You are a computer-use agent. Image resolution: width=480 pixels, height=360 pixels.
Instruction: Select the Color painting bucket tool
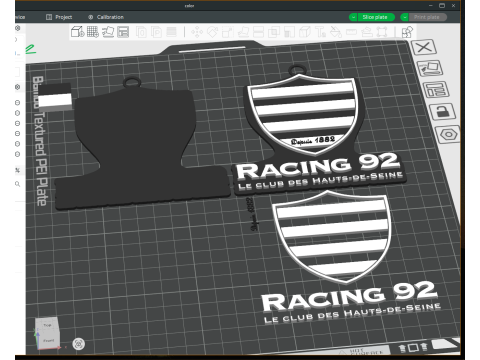336,32
